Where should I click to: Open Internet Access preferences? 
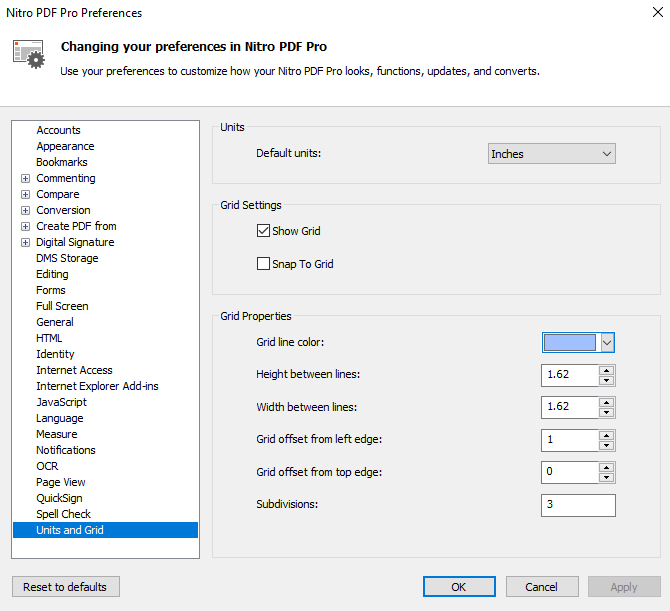pyautogui.click(x=74, y=370)
